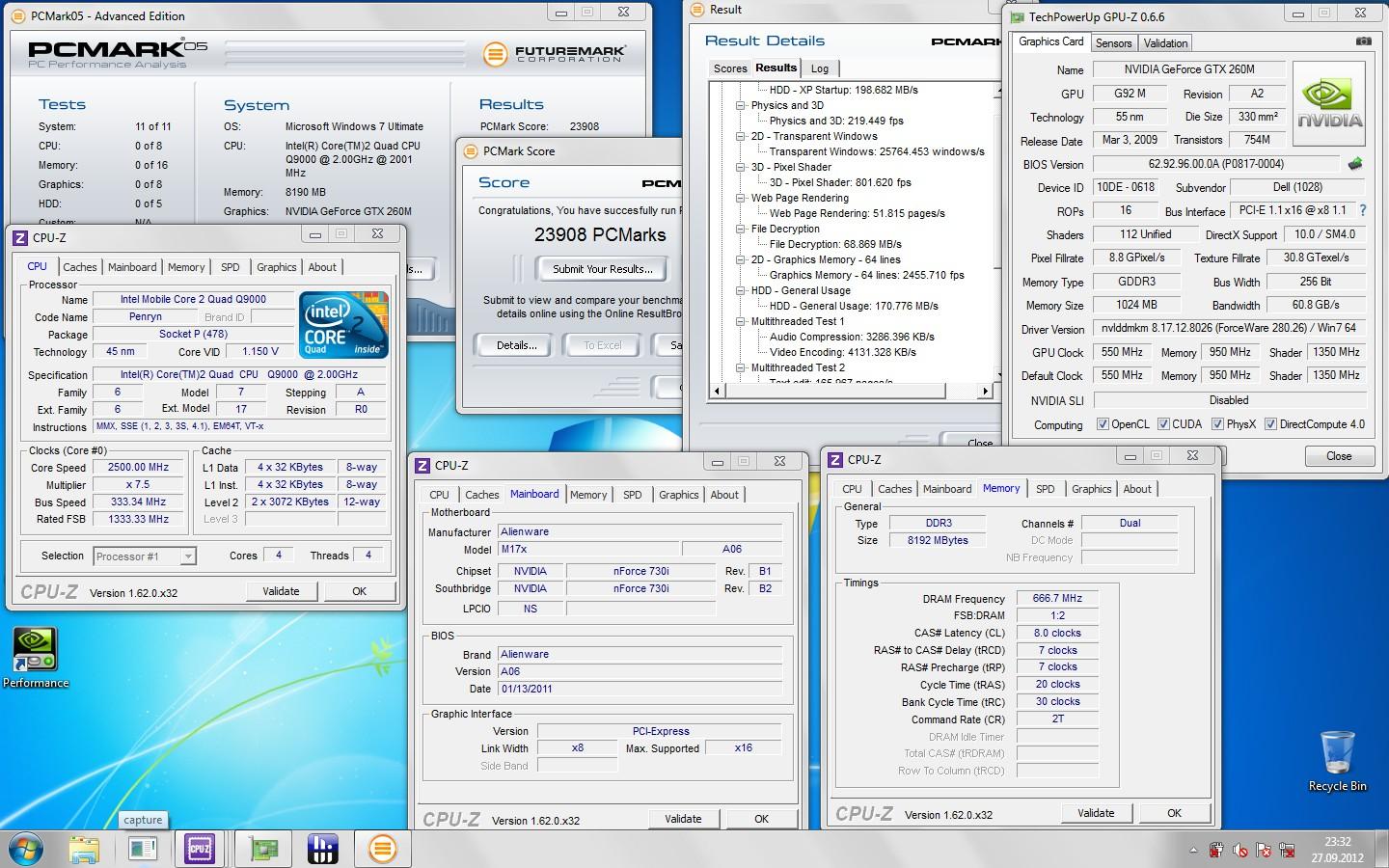Click the Intel Core 2 Quad logo
This screenshot has width=1389, height=868.
coord(343,324)
